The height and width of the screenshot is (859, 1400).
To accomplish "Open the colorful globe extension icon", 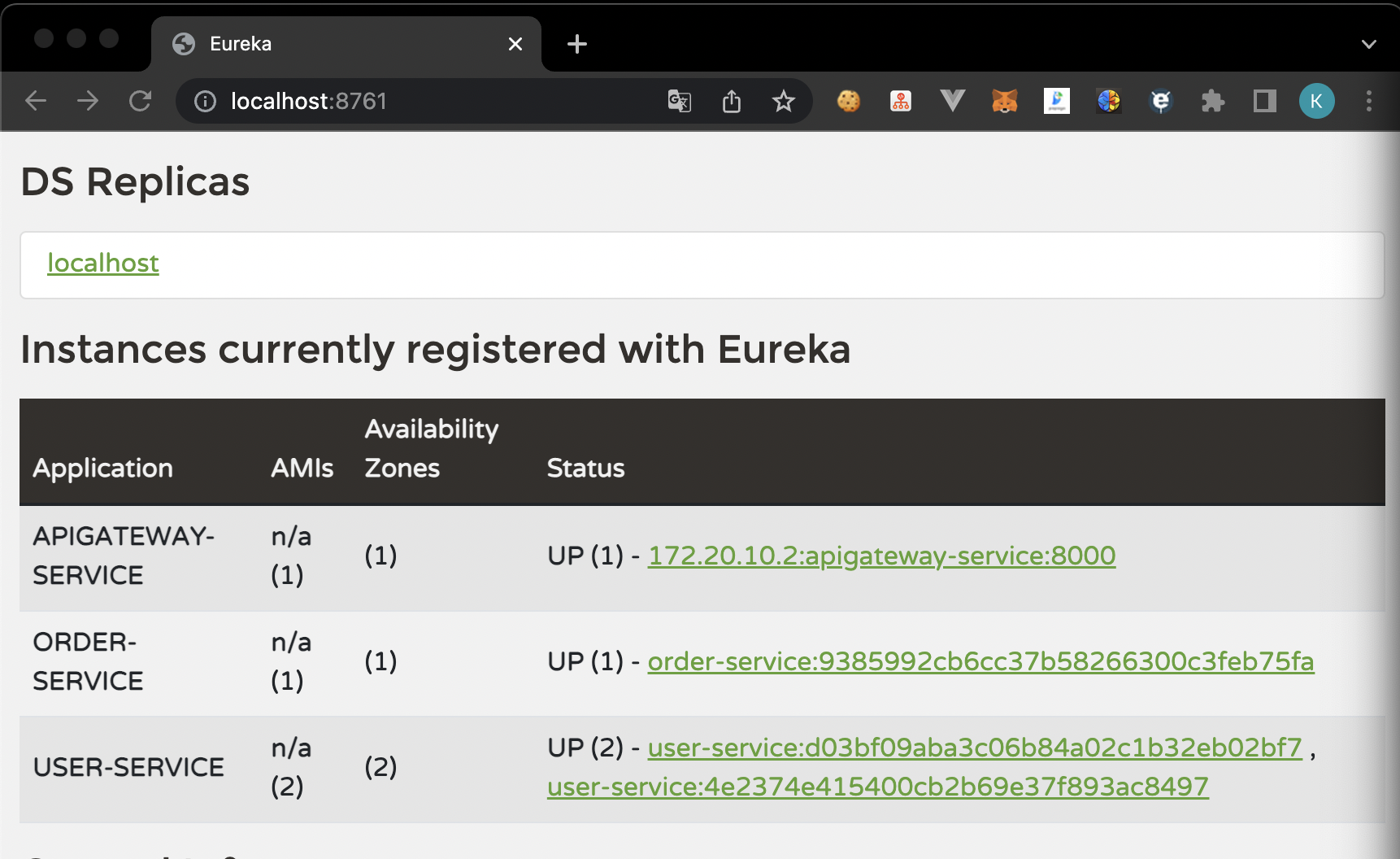I will pos(1109,101).
